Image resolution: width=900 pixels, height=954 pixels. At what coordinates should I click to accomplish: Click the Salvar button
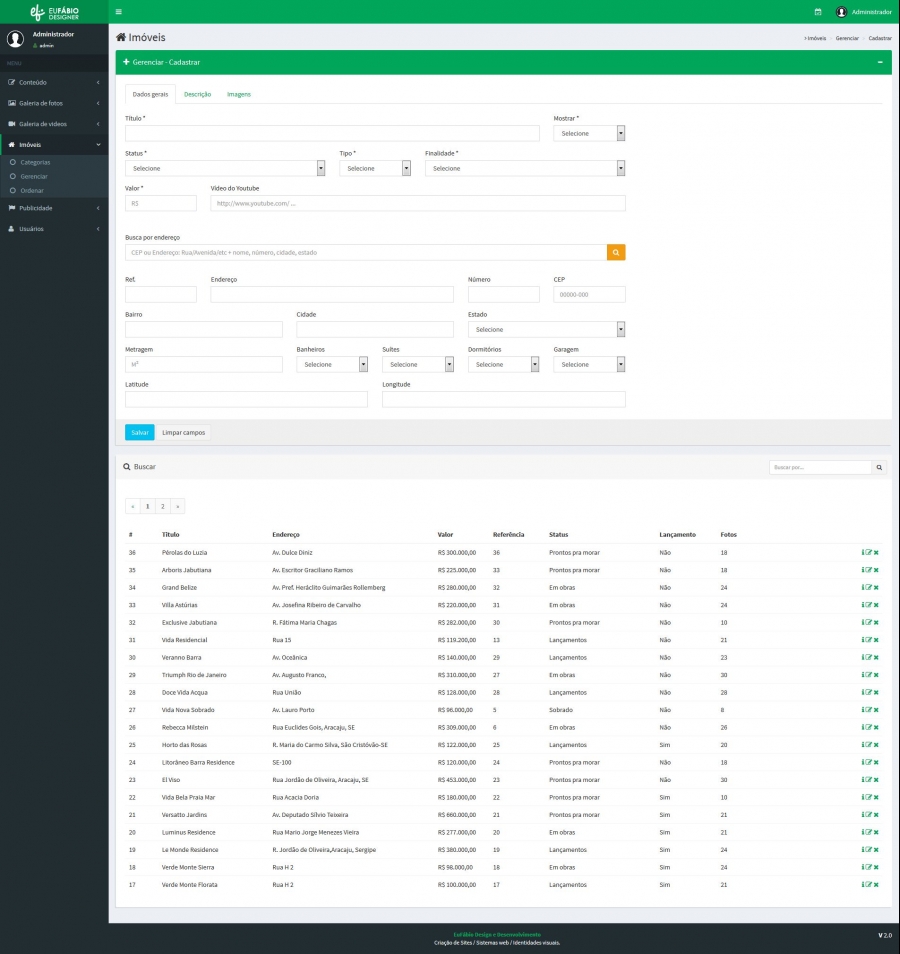click(x=140, y=433)
